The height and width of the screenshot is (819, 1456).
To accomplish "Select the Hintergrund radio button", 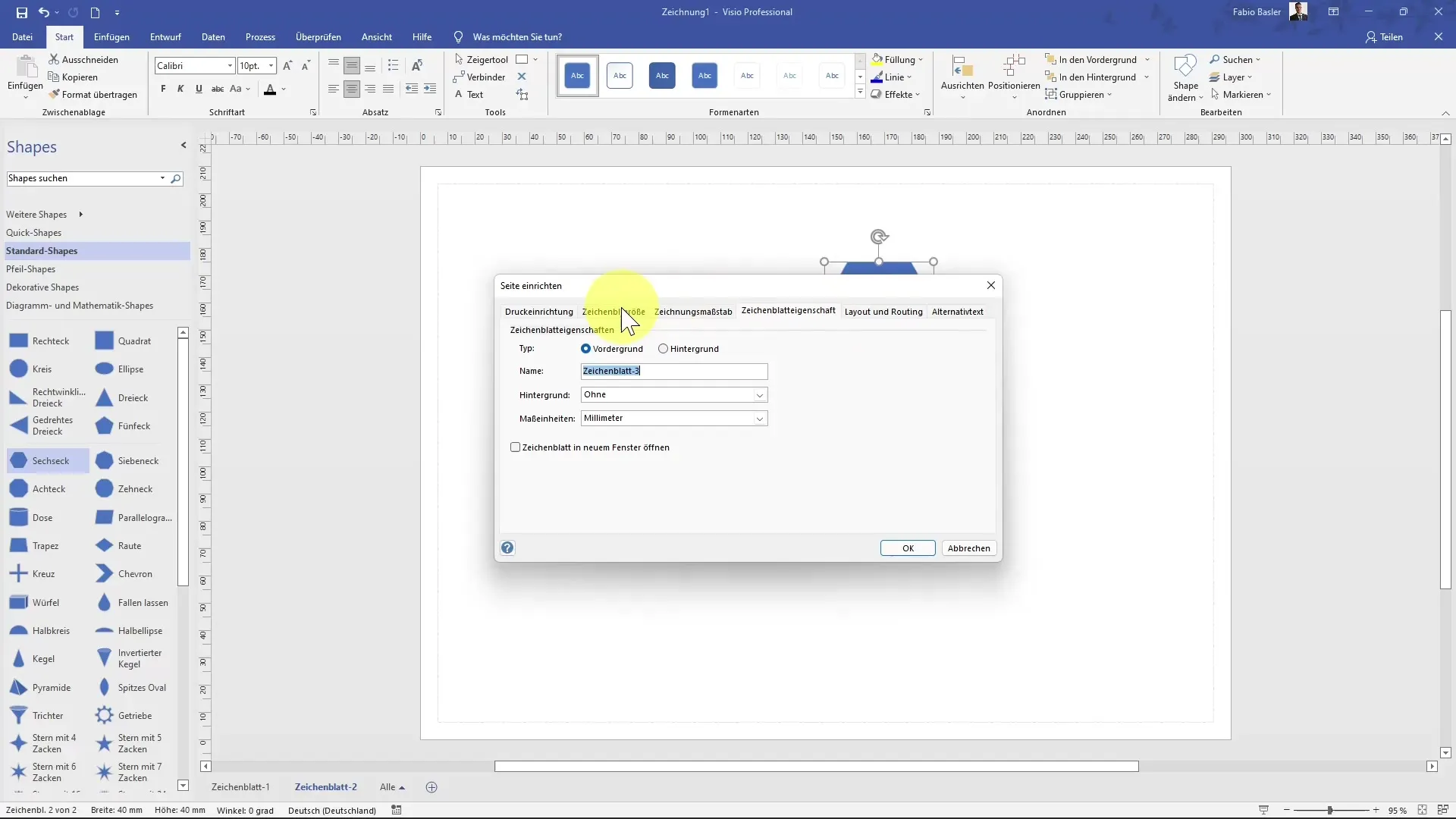I will [663, 349].
